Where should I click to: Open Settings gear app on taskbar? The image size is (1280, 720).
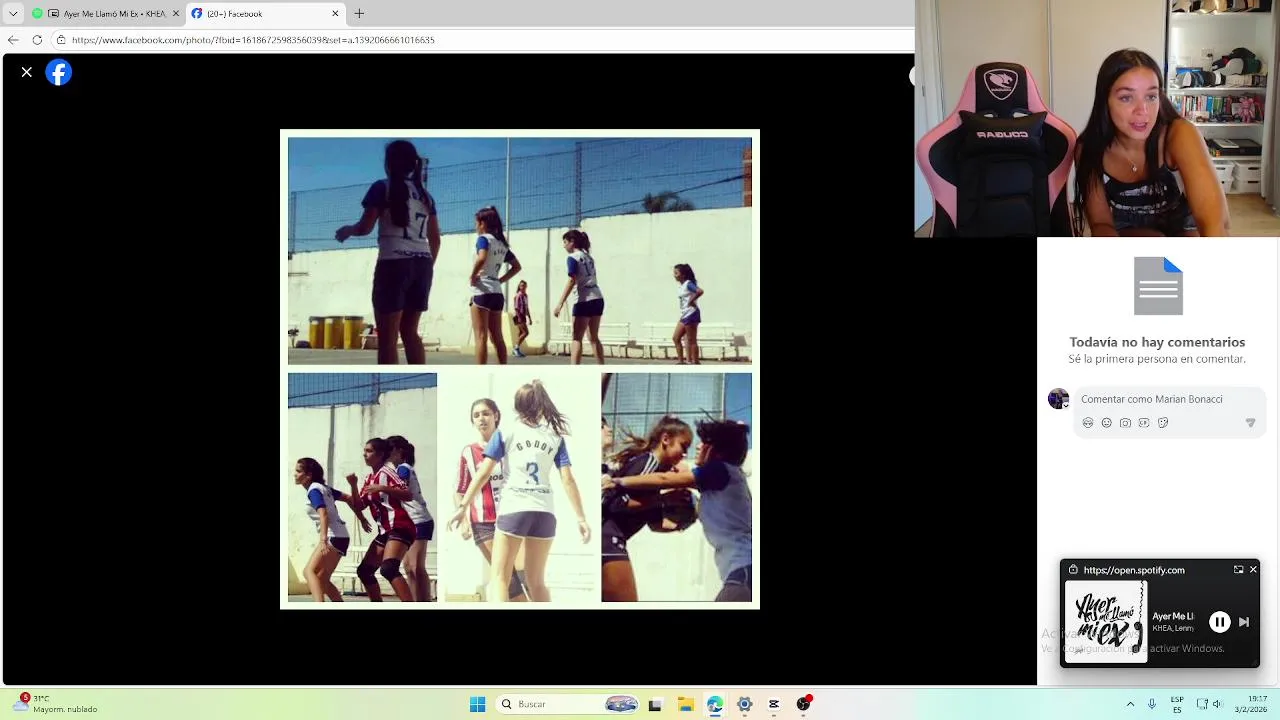pyautogui.click(x=744, y=704)
